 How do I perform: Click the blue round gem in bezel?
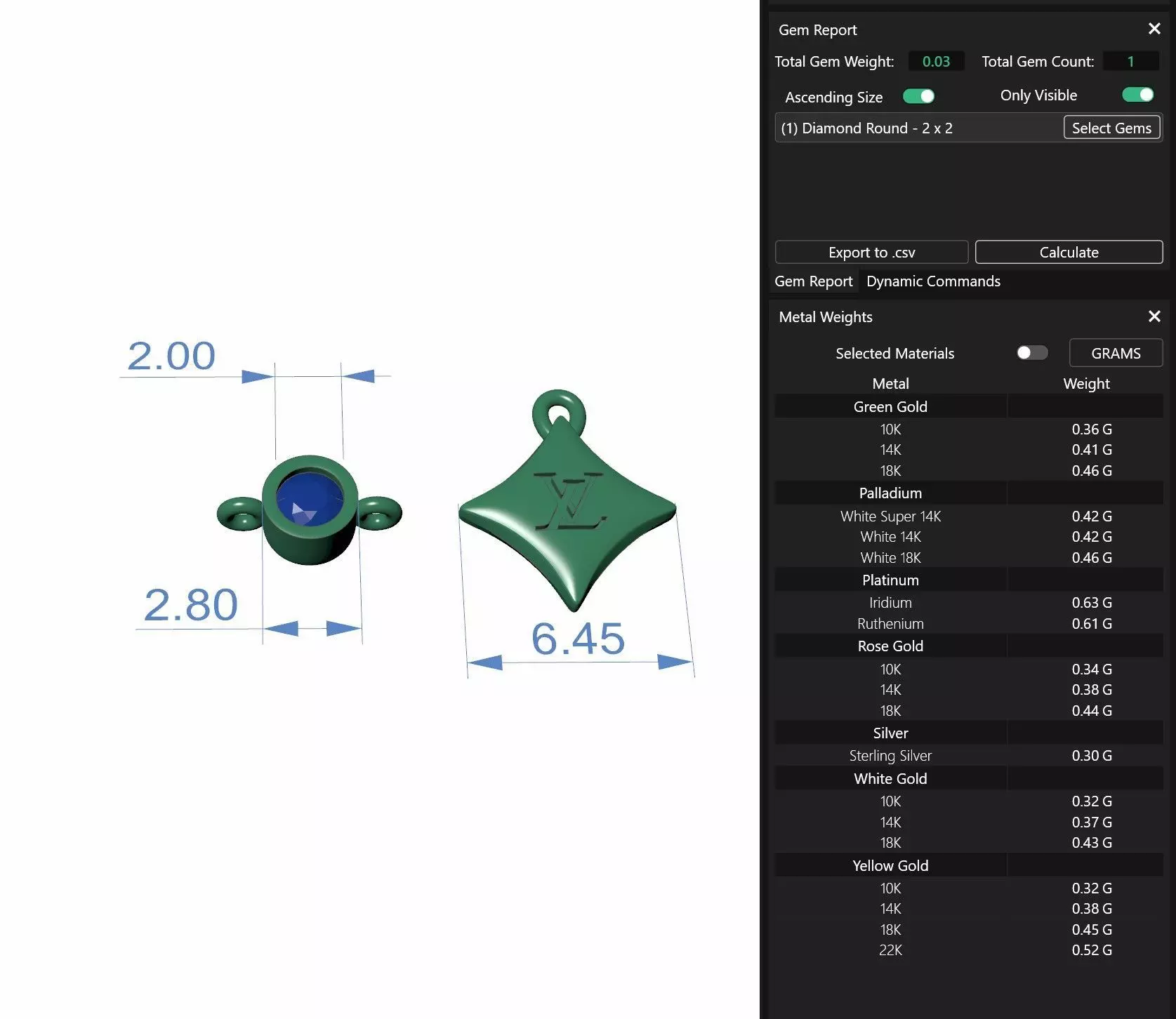click(309, 499)
